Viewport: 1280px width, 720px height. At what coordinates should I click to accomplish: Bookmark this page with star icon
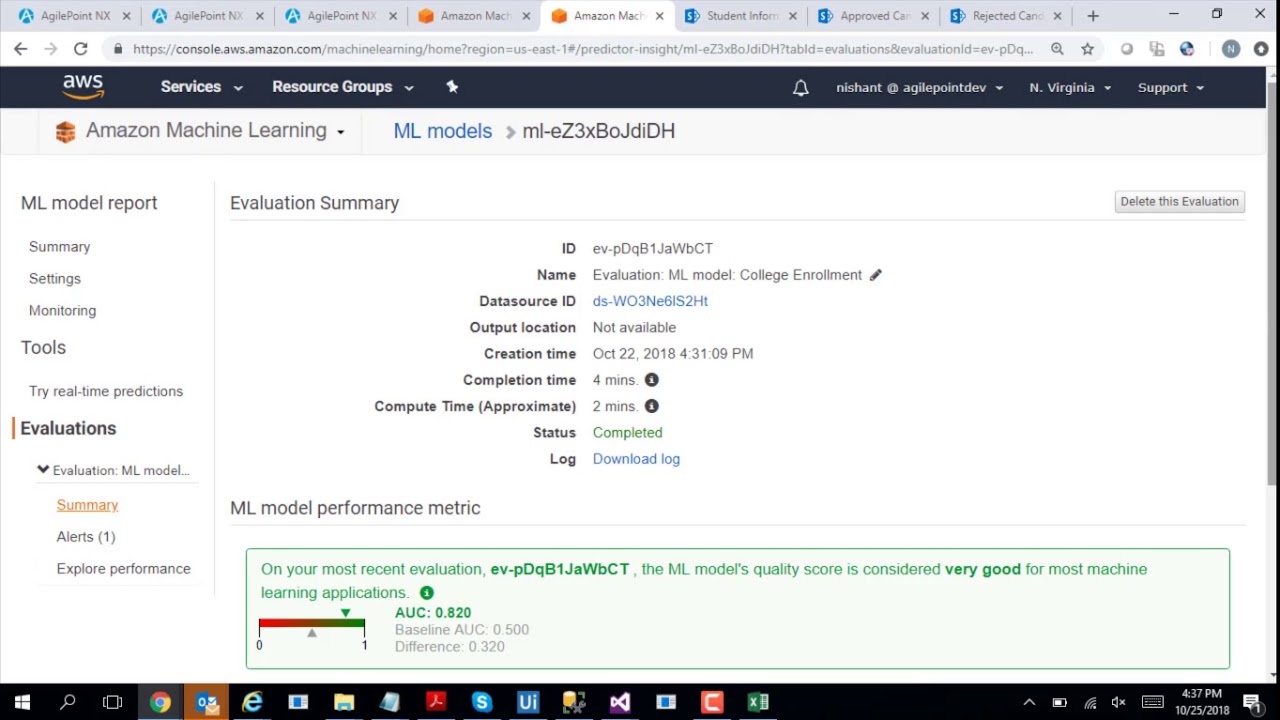click(x=1087, y=49)
